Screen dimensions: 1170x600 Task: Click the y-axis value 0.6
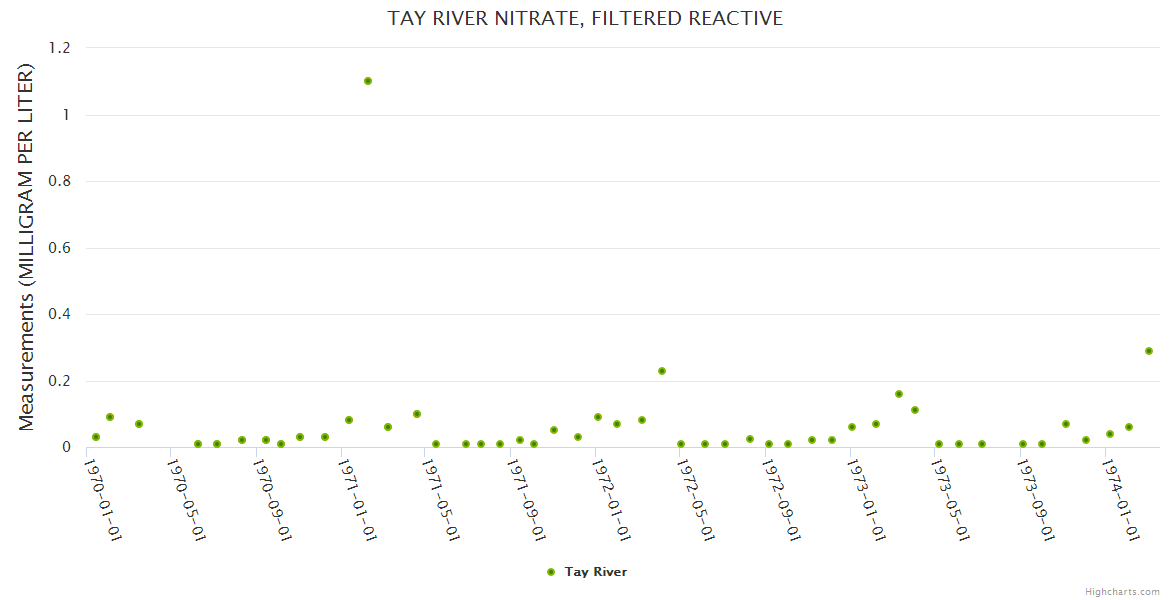(x=60, y=248)
